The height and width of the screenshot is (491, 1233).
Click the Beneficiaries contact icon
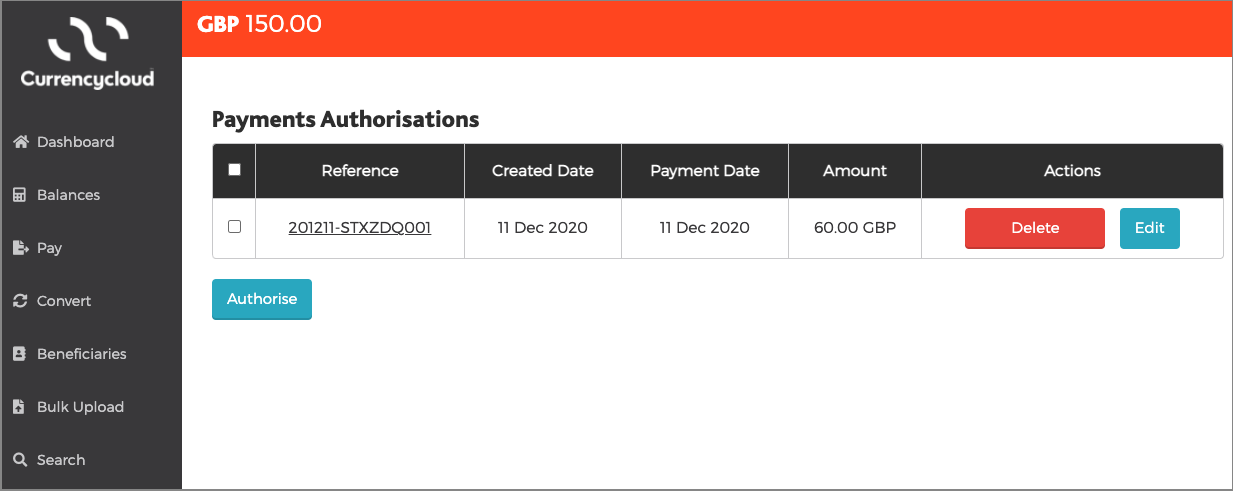19,354
